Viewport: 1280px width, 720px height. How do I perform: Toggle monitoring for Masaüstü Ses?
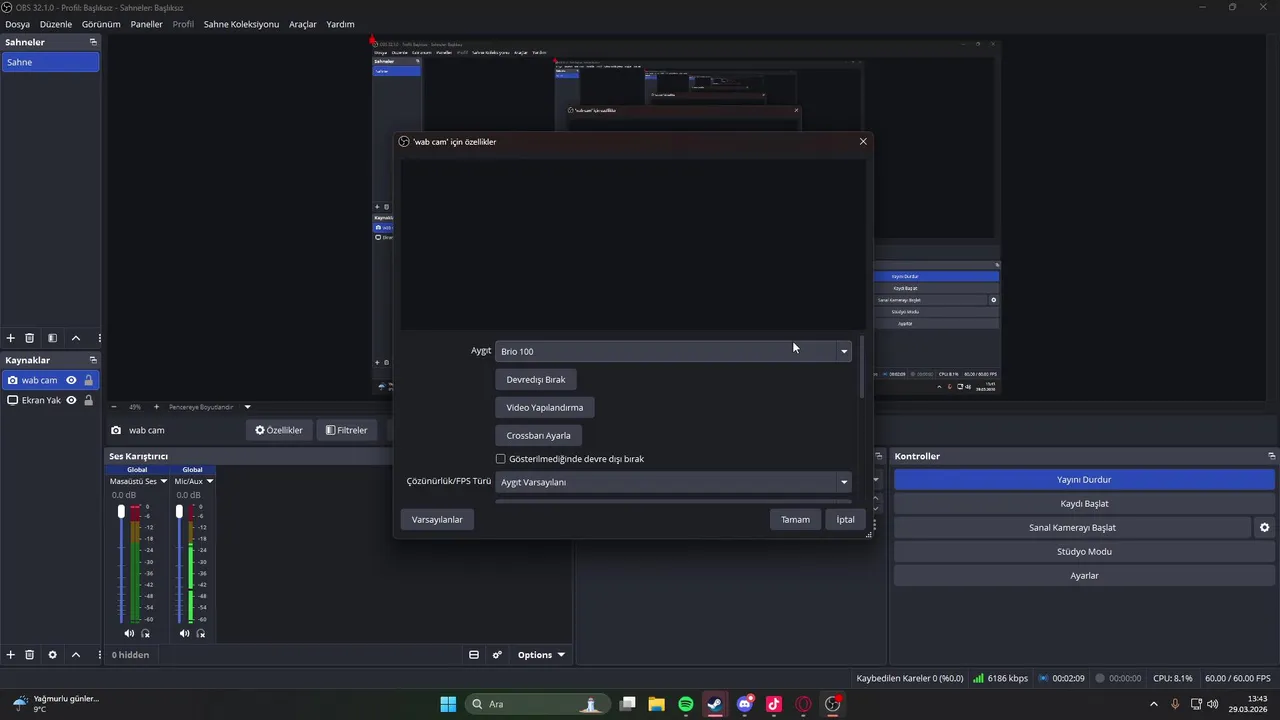[x=146, y=633]
